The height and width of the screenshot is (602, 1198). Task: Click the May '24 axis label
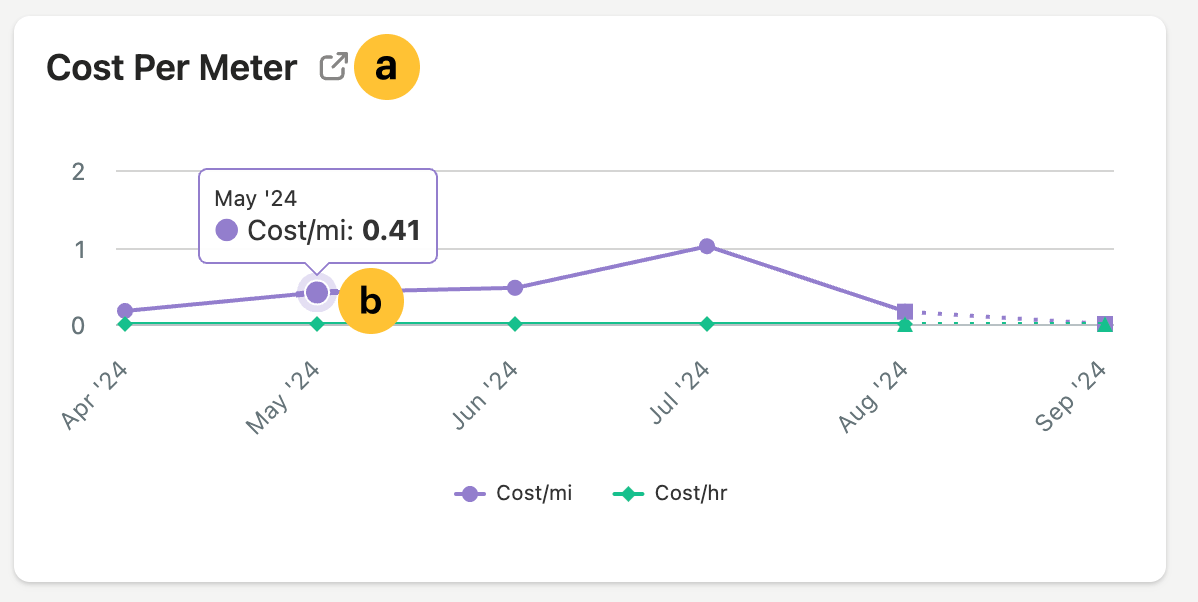click(x=282, y=390)
